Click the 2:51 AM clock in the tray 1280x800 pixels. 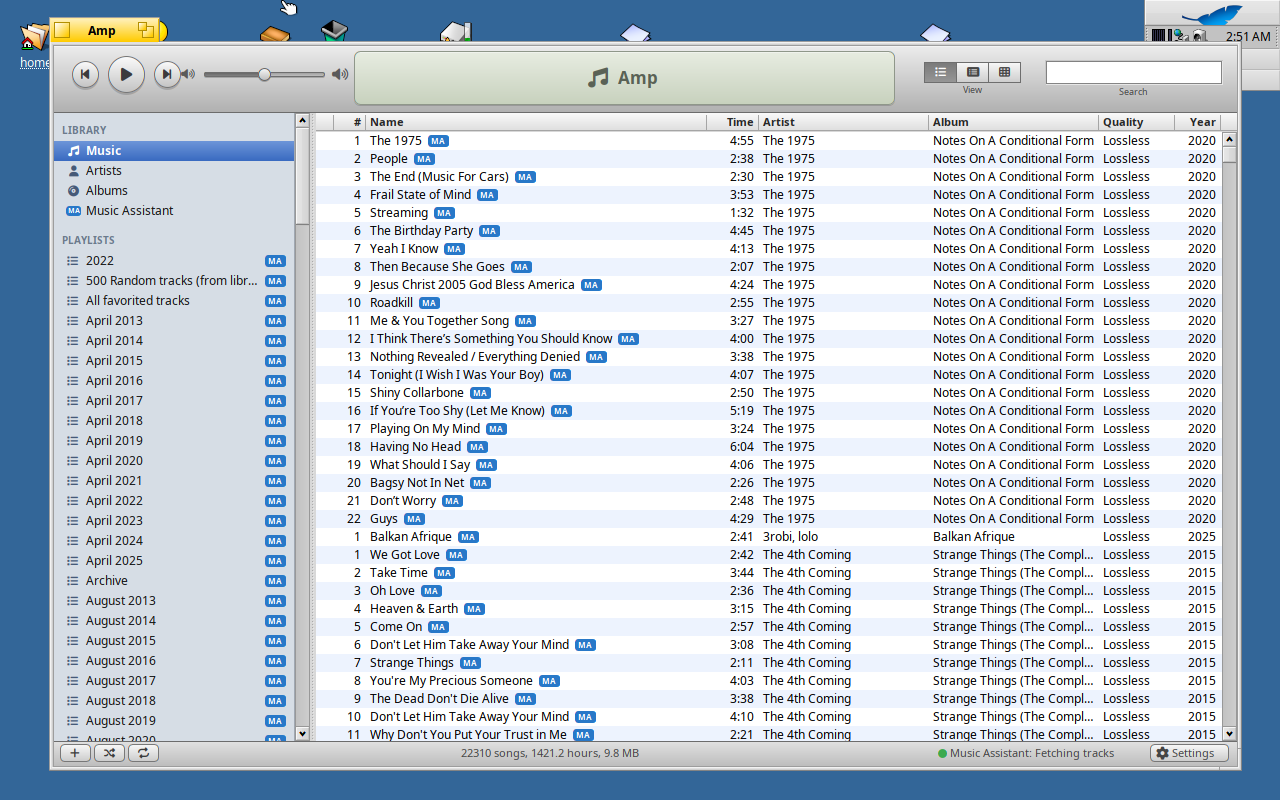[x=1247, y=36]
